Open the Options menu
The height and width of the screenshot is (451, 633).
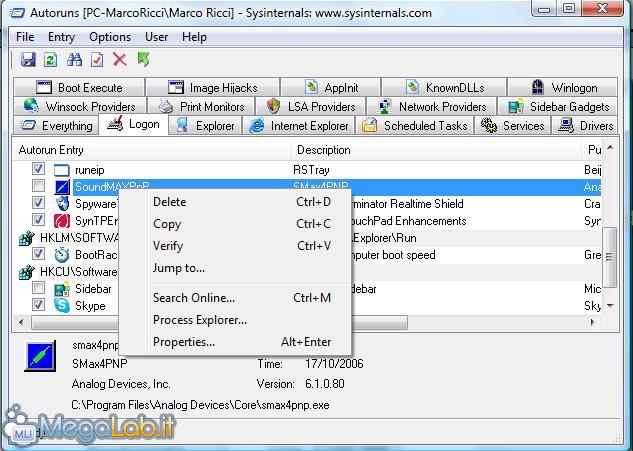click(x=110, y=37)
